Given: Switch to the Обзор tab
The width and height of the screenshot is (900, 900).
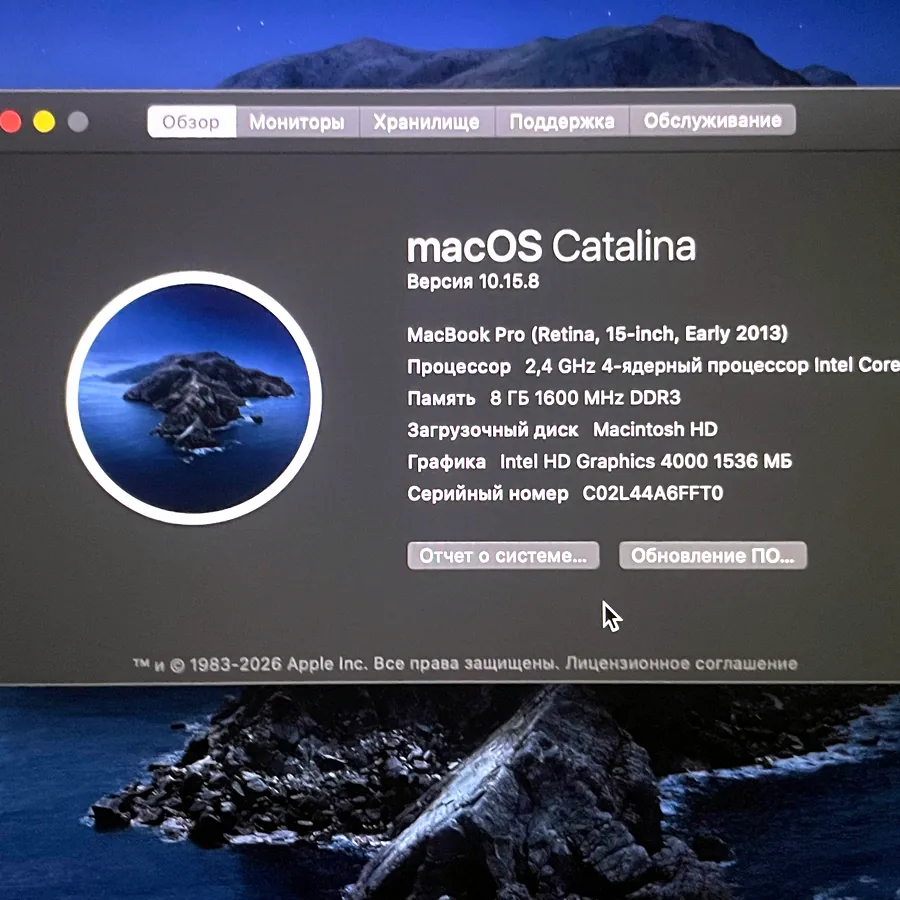Looking at the screenshot, I should [x=191, y=122].
